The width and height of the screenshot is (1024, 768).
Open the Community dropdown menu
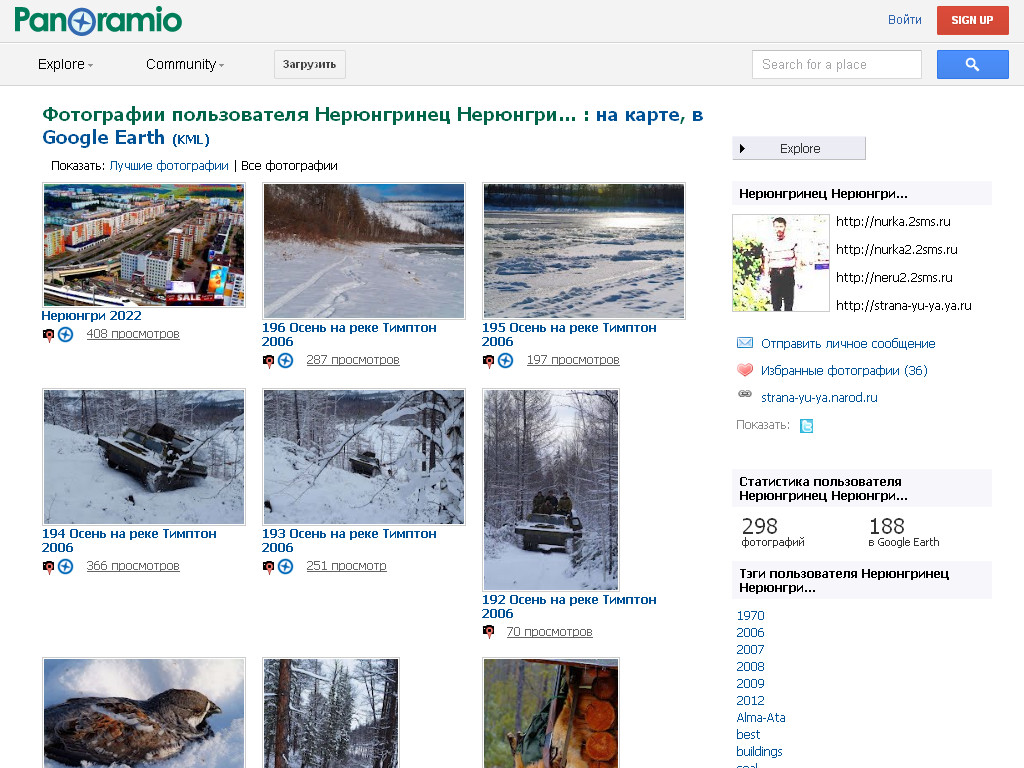point(185,64)
